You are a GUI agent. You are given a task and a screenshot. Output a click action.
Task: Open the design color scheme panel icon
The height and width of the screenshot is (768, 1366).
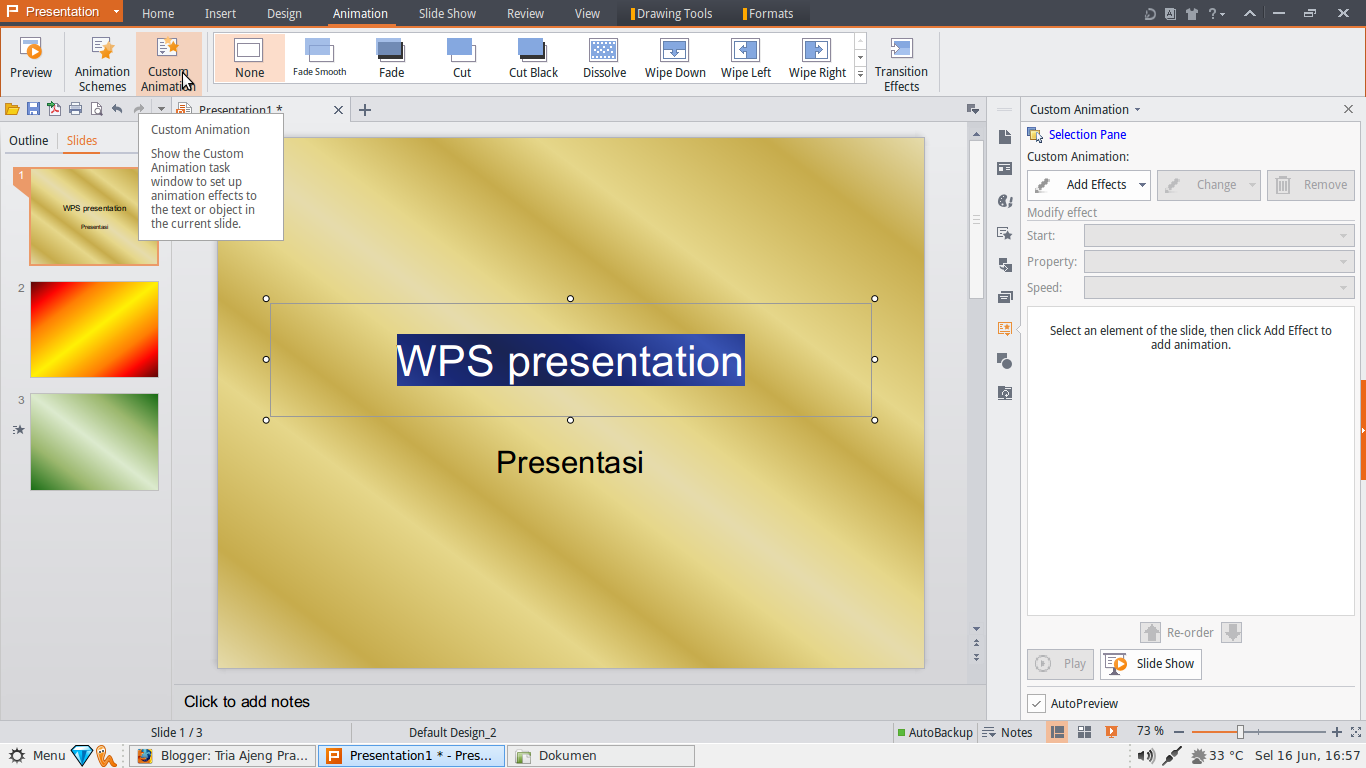point(1004,201)
